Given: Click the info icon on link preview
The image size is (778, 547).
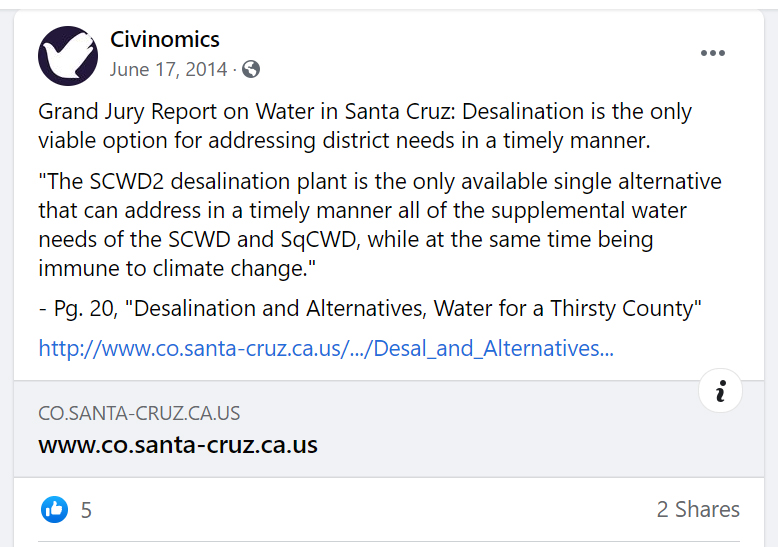Looking at the screenshot, I should [720, 392].
